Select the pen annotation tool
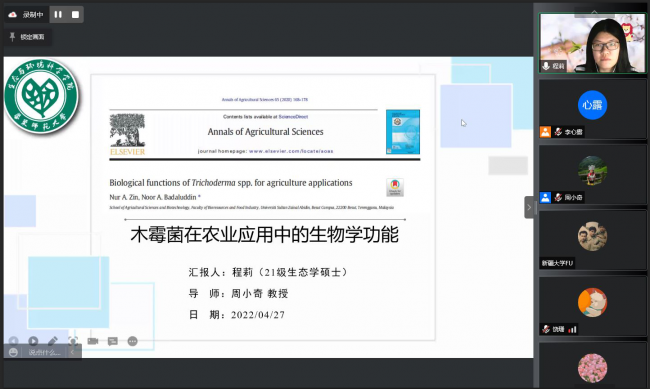This screenshot has width=650, height=389. click(53, 341)
